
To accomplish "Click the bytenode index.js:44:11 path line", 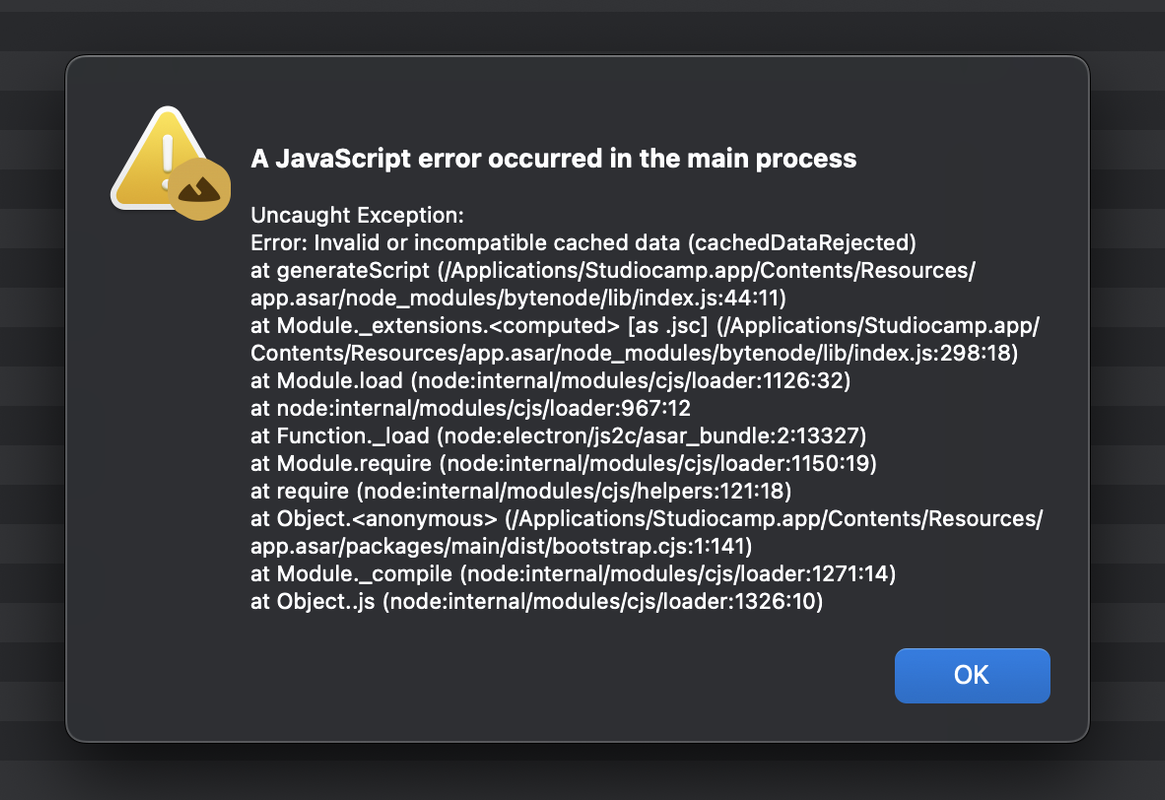I will pos(519,298).
